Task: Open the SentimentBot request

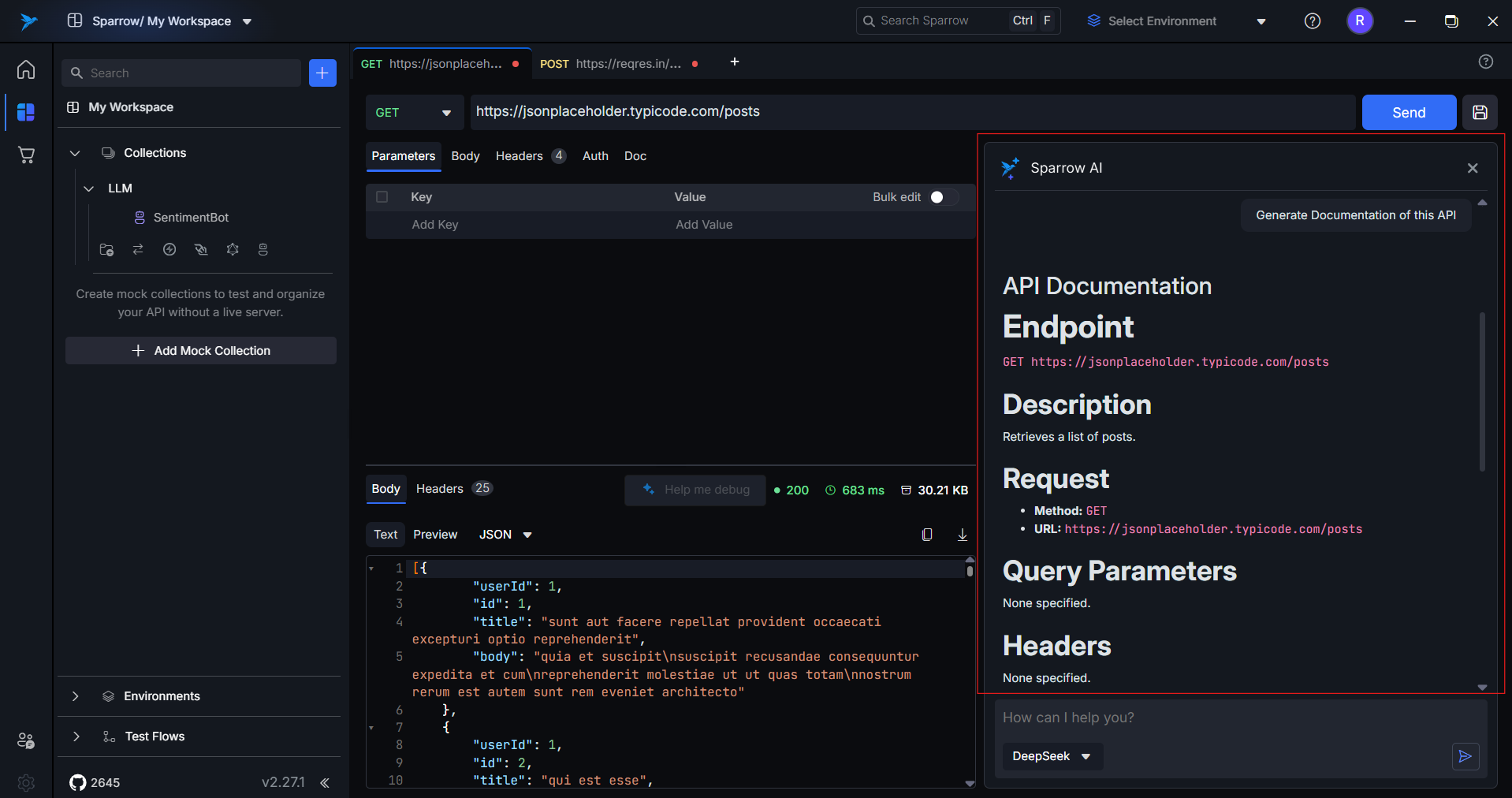Action: pyautogui.click(x=191, y=218)
